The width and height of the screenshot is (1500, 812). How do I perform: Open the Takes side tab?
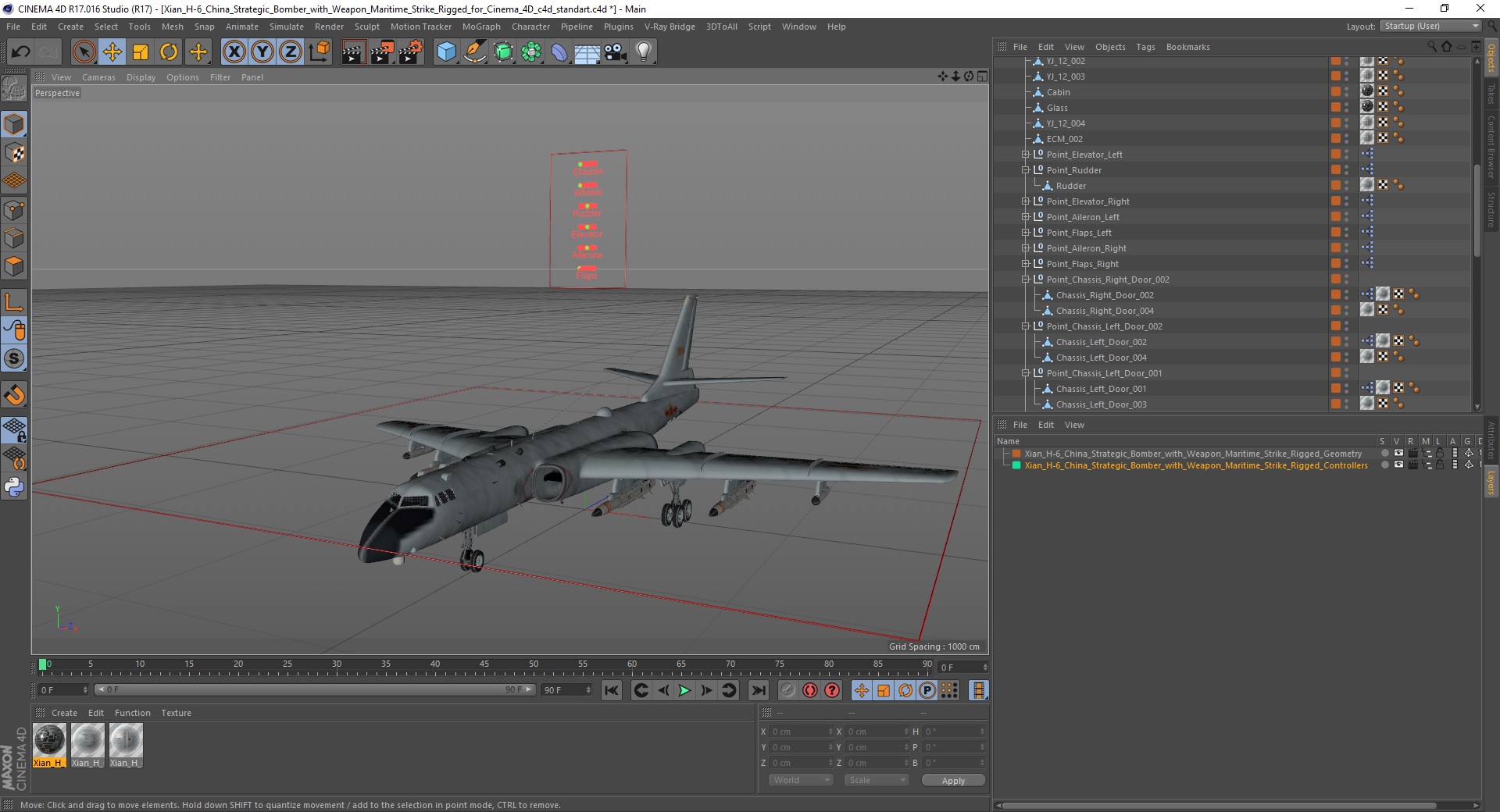(x=1491, y=94)
